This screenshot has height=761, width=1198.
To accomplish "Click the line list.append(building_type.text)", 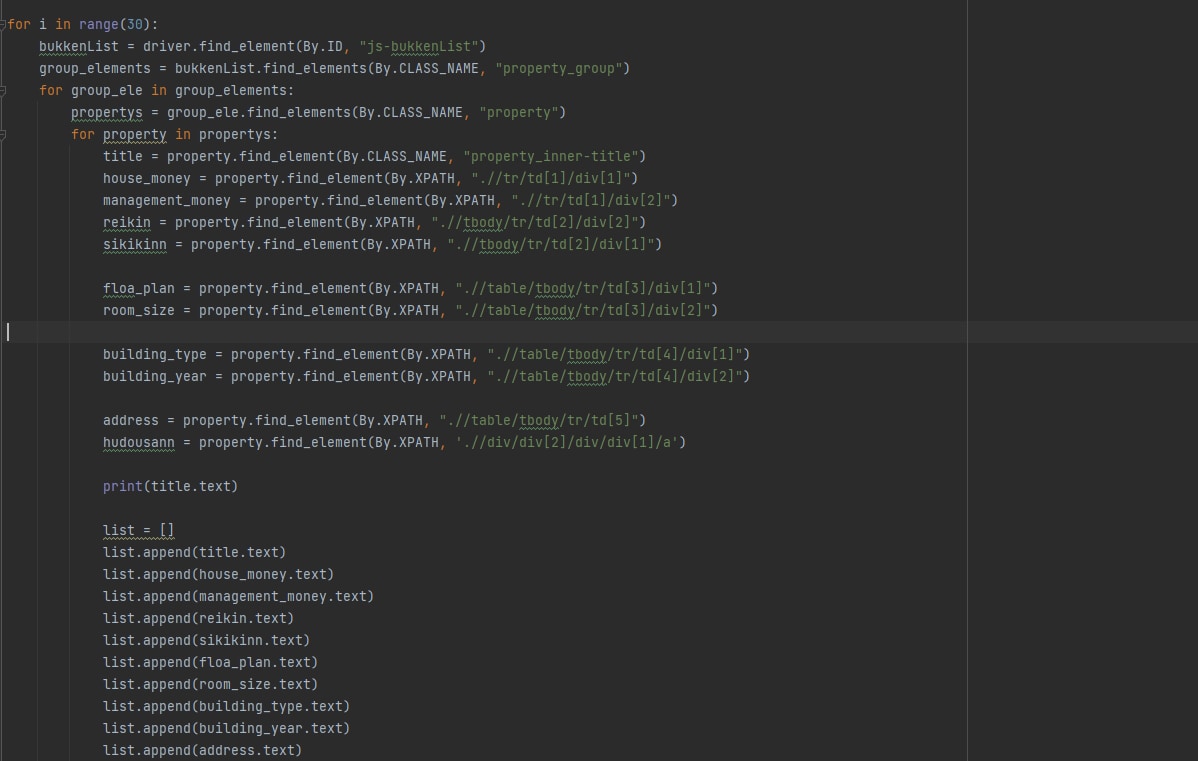I will (x=226, y=707).
